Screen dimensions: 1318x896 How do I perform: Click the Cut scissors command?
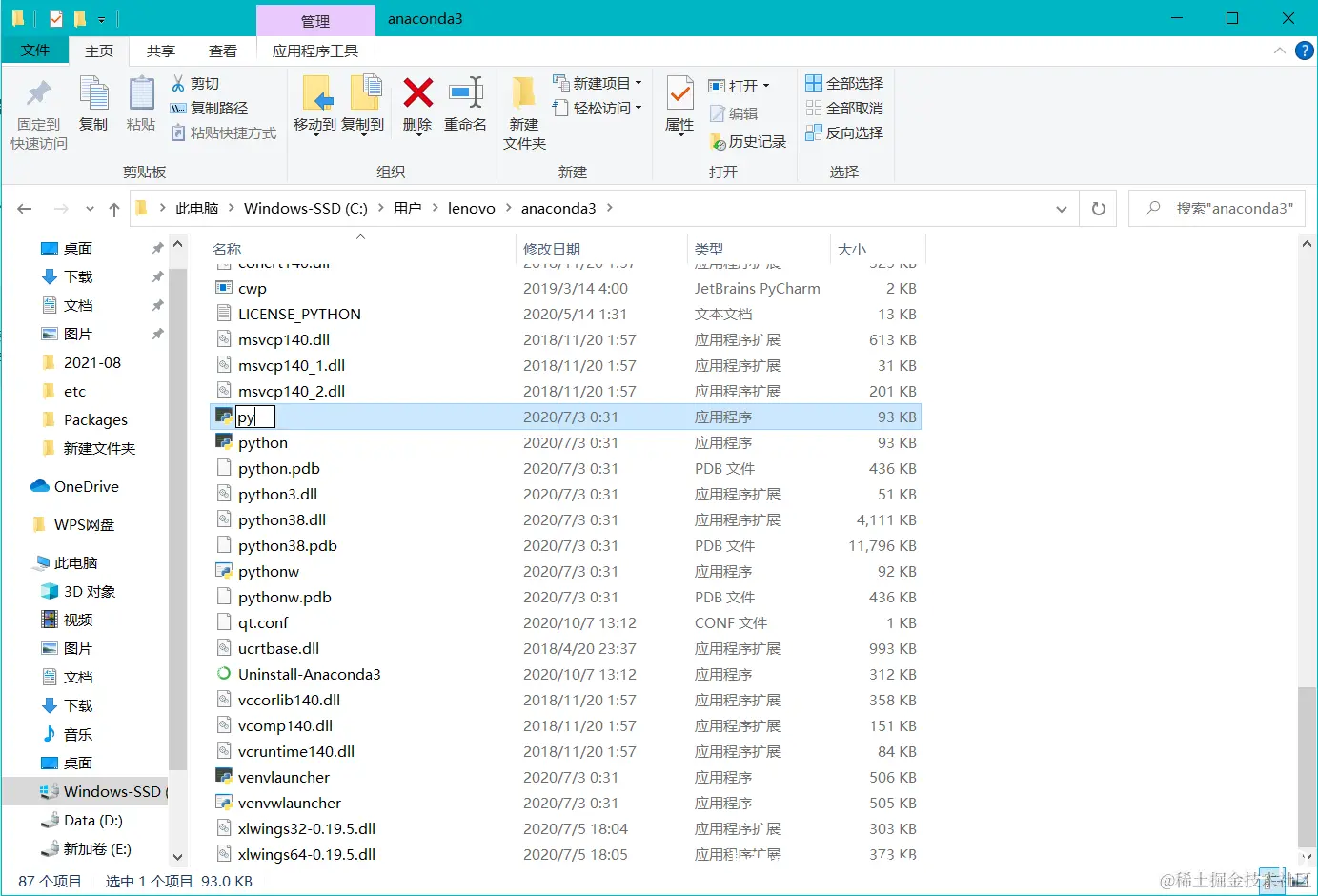(x=195, y=83)
